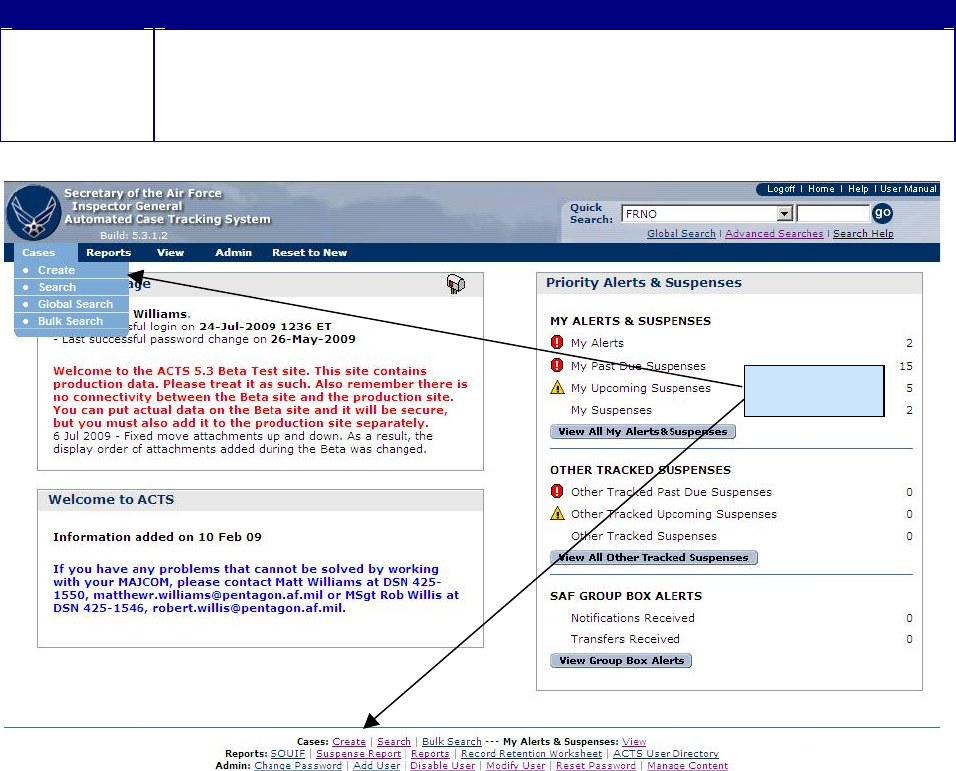Click Search Help link
956x771 pixels.
coord(863,233)
